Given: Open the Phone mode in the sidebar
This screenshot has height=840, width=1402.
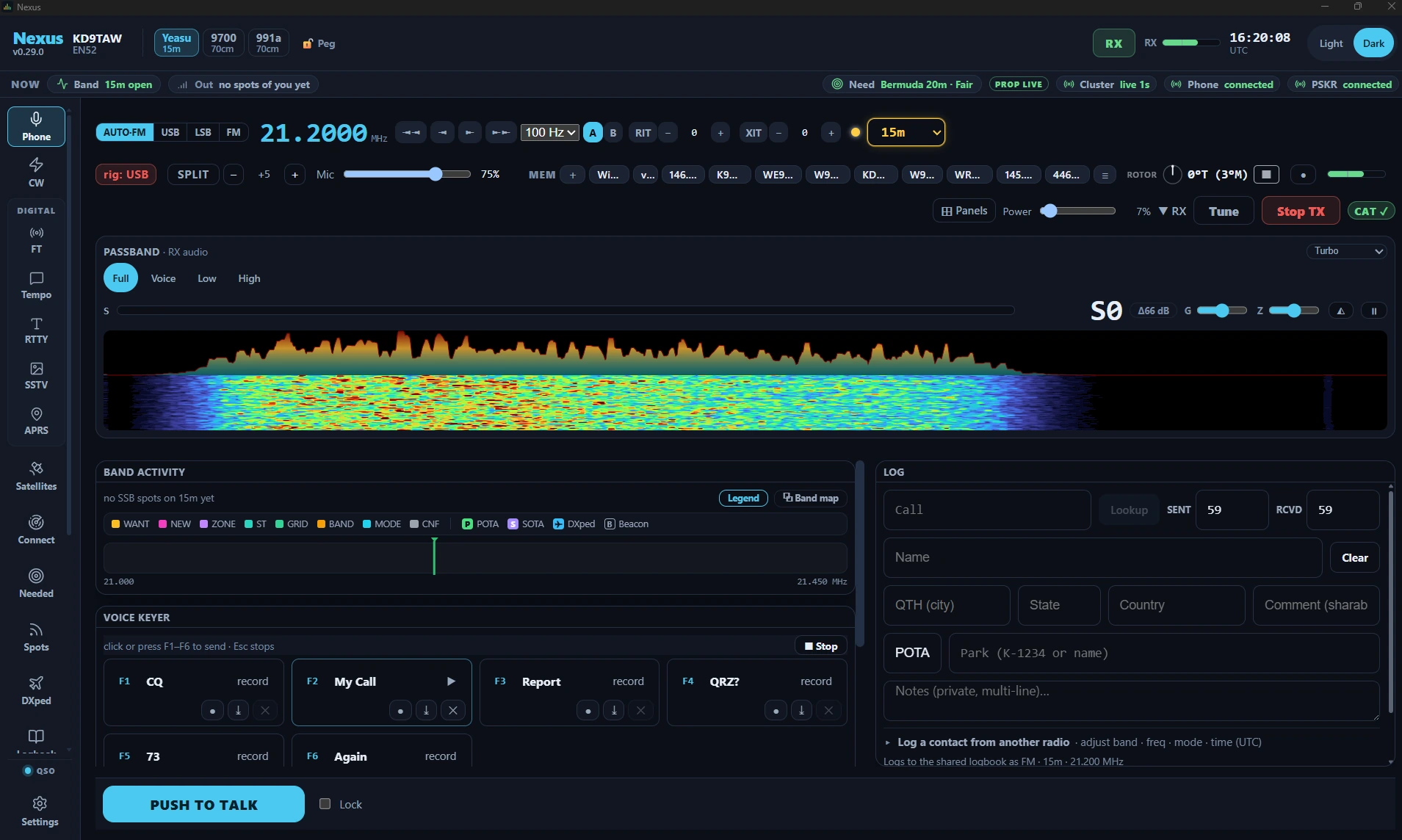Looking at the screenshot, I should 36,126.
